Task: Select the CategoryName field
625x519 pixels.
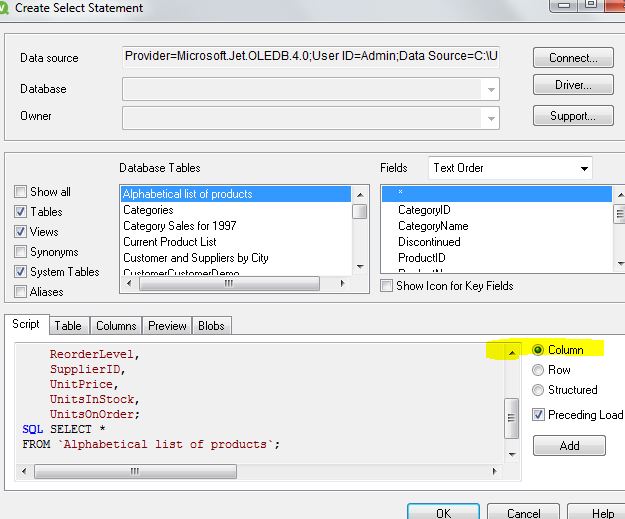Action: click(497, 226)
